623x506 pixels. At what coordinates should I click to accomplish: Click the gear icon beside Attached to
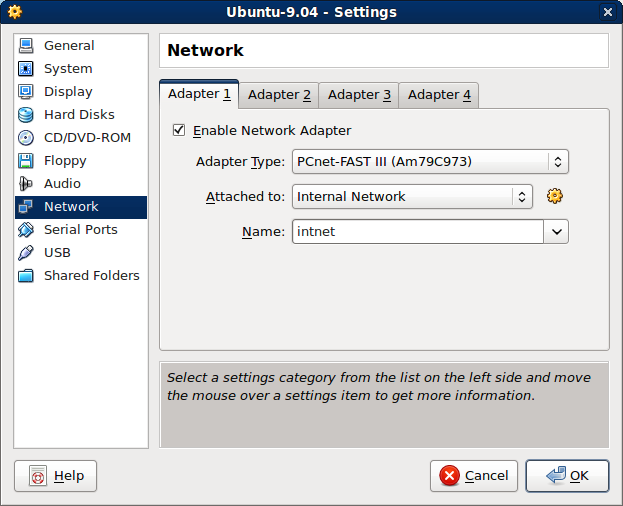coord(555,196)
